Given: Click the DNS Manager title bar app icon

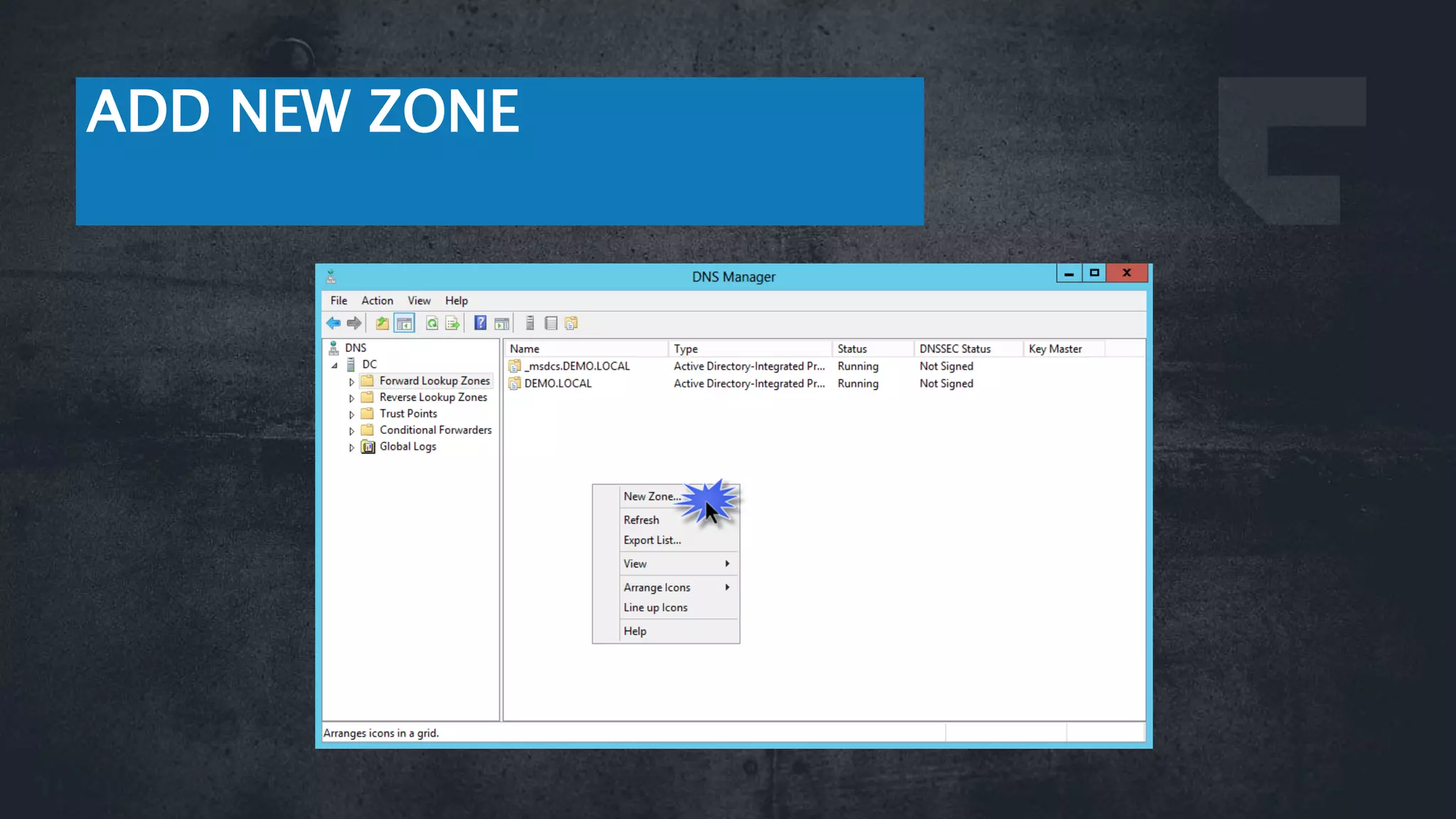Looking at the screenshot, I should tap(331, 277).
